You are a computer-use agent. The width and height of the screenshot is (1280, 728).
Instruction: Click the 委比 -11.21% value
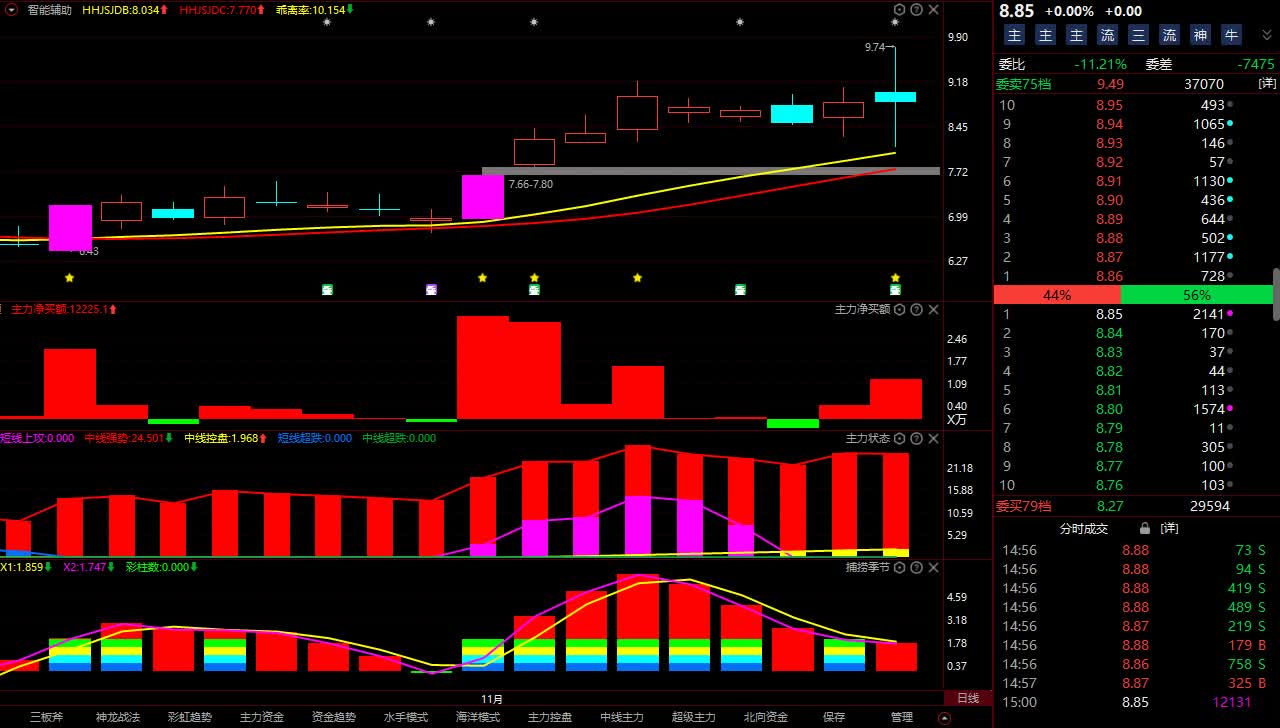pyautogui.click(x=1100, y=64)
